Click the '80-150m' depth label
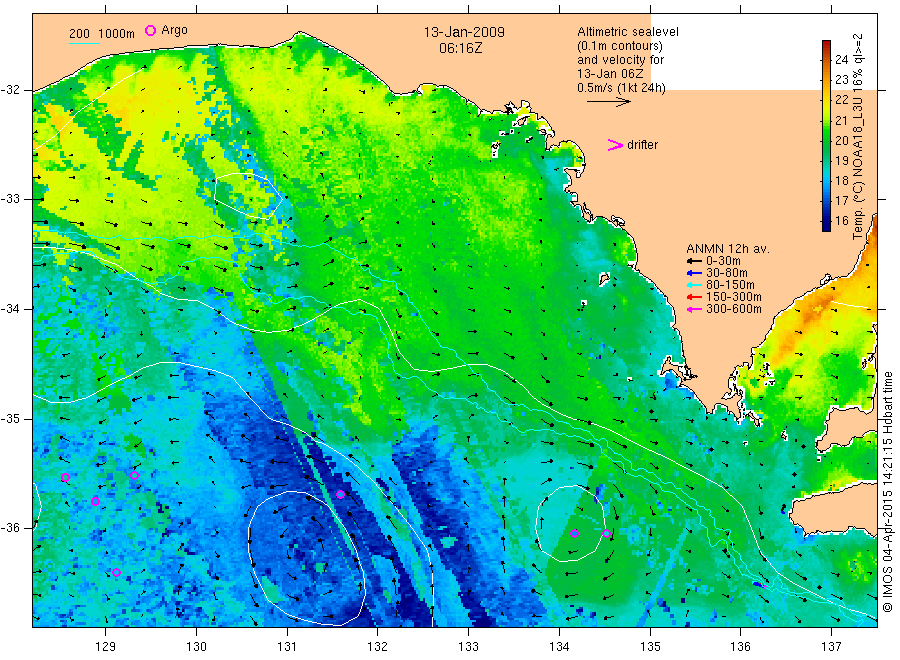The width and height of the screenshot is (900, 660). pos(731,285)
